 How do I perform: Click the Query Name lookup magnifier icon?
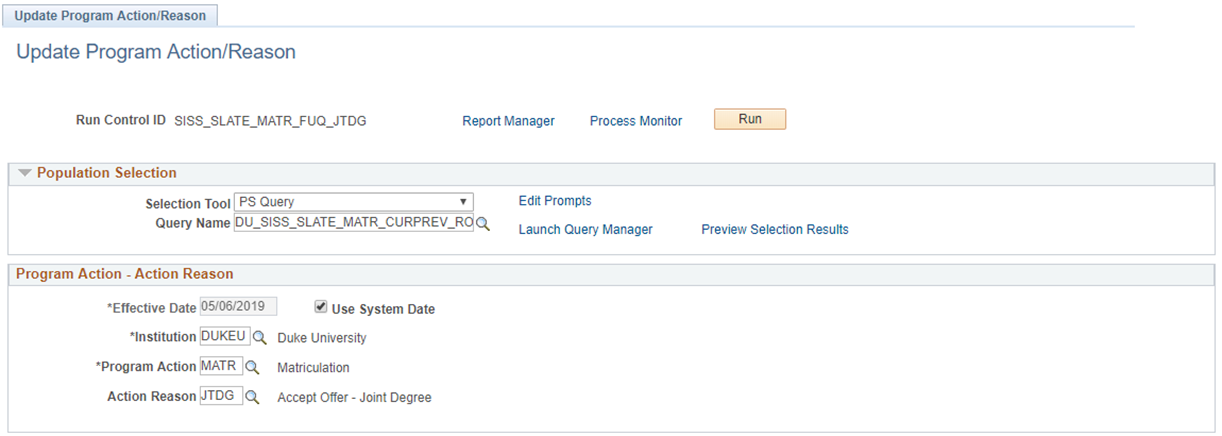coord(482,225)
